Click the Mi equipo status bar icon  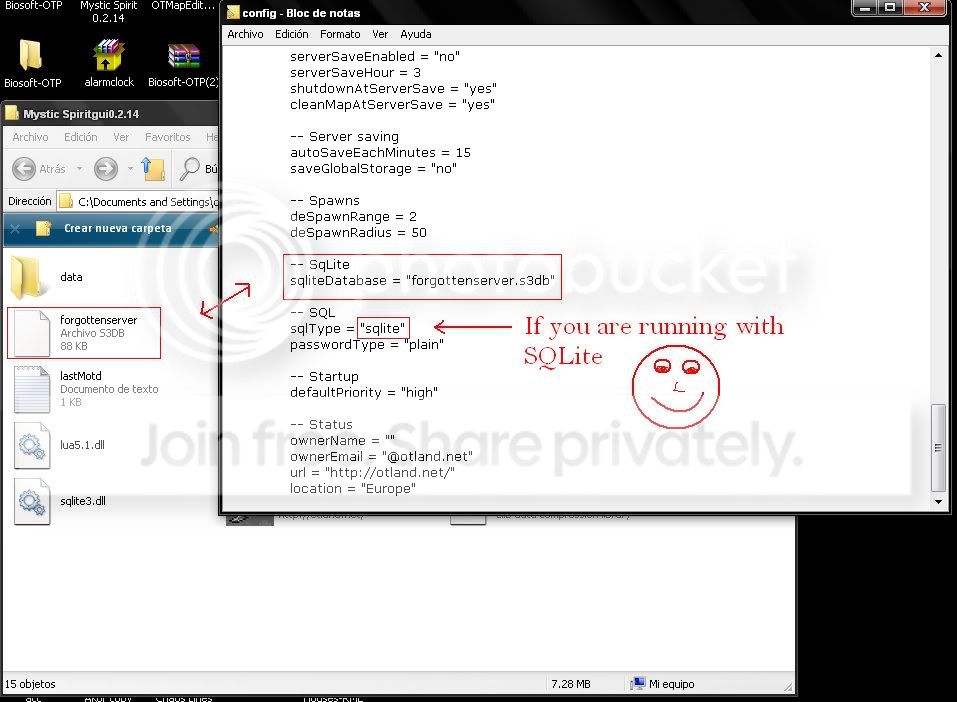pos(638,684)
